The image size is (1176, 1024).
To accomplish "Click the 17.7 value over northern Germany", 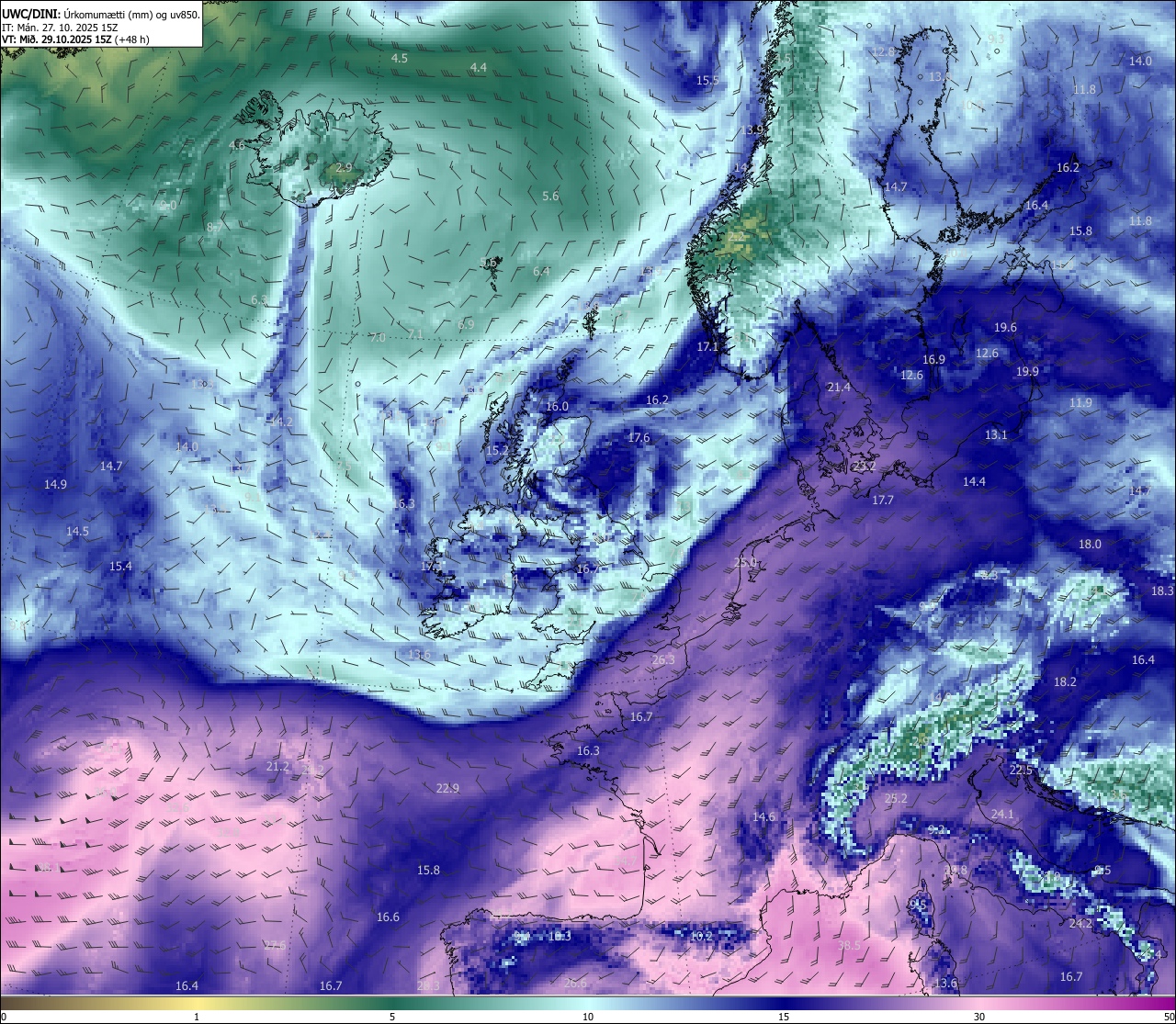I will point(883,500).
